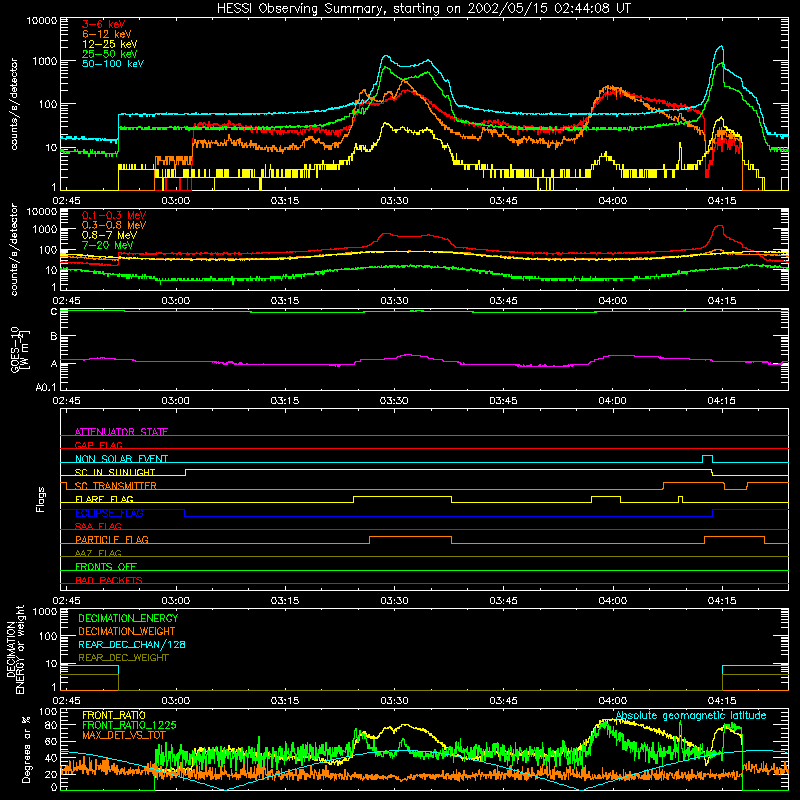Click the 02:45 tick under the top plot

point(66,201)
